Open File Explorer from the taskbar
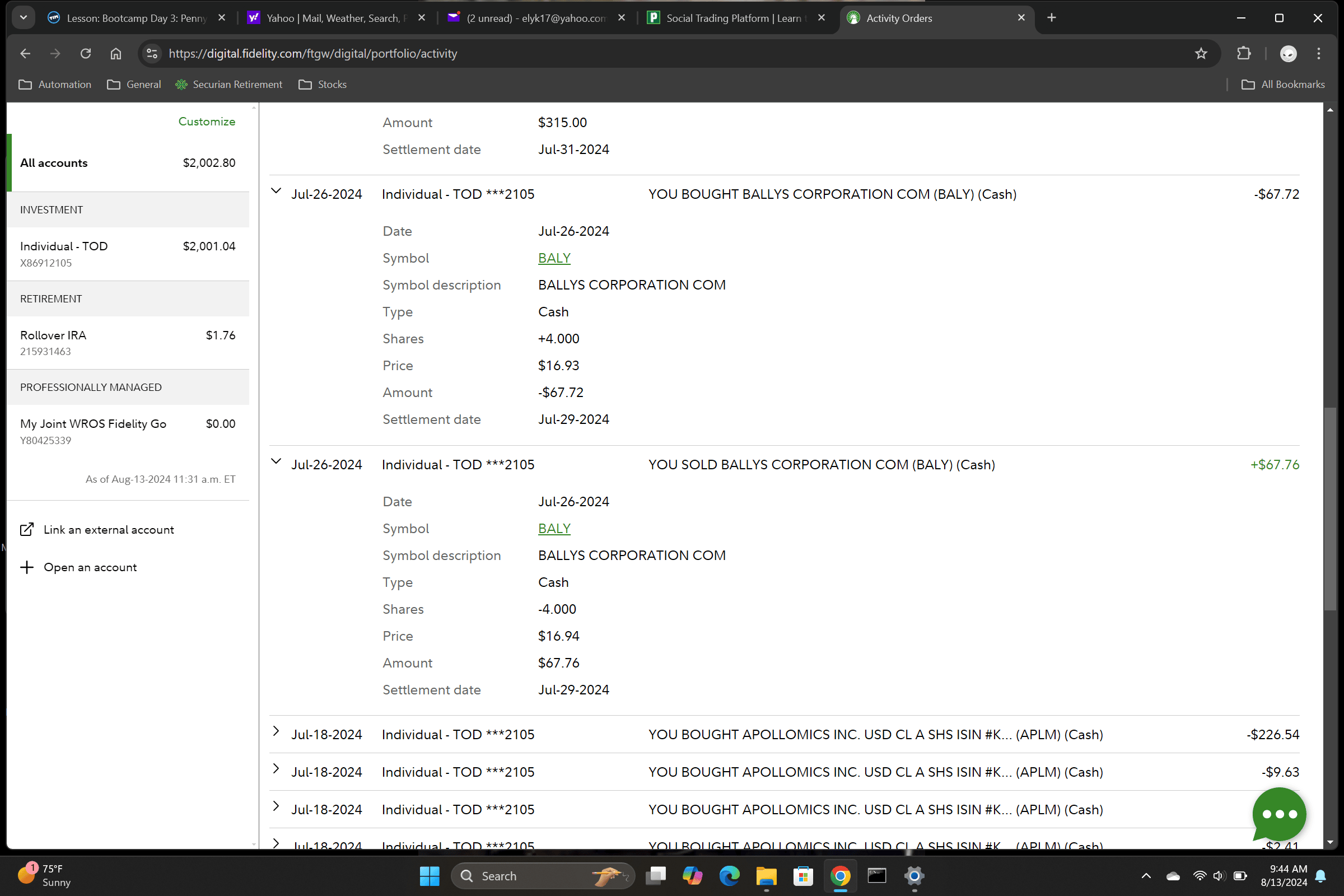The width and height of the screenshot is (1344, 896). pyautogui.click(x=766, y=875)
